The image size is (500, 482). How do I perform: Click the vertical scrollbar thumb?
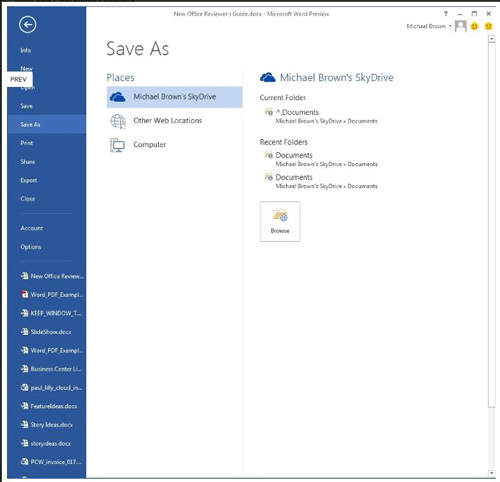[x=491, y=225]
